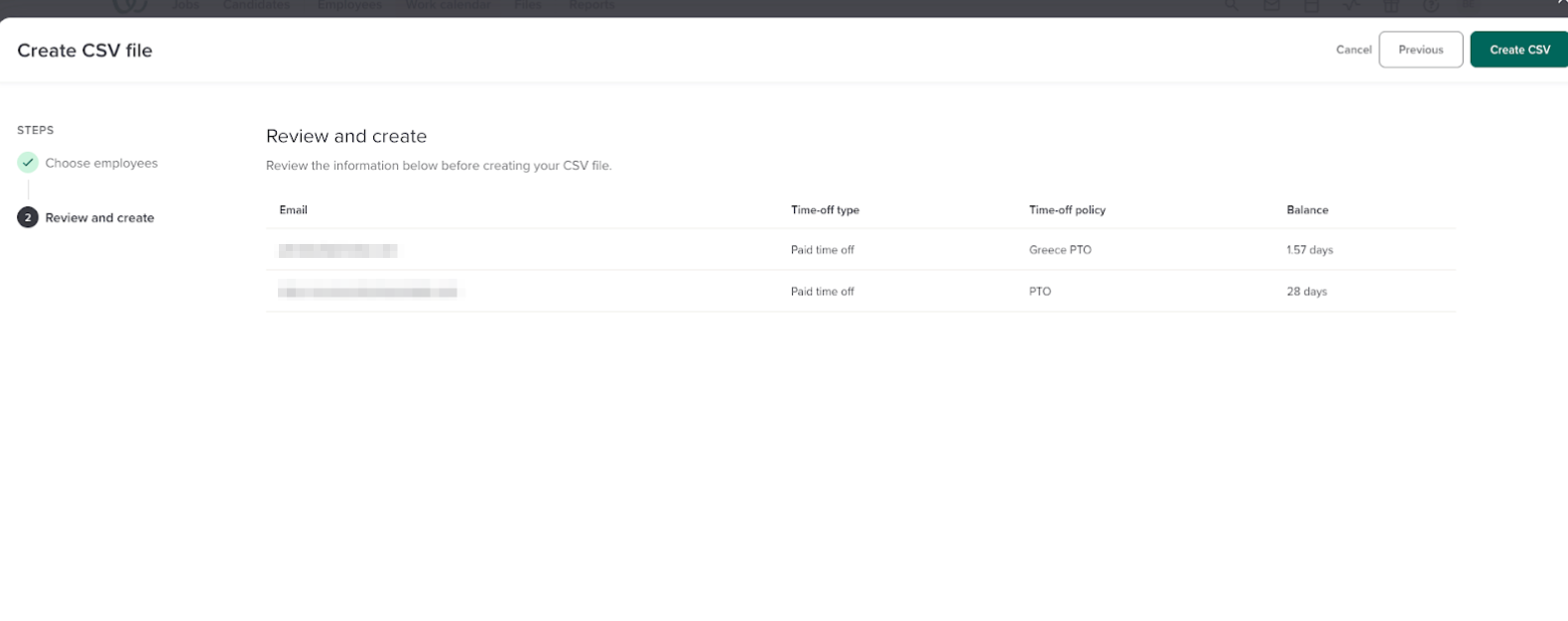Viewport: 1568px width, 621px height.
Task: Click the dimmed help question mark icon
Action: (1430, 5)
